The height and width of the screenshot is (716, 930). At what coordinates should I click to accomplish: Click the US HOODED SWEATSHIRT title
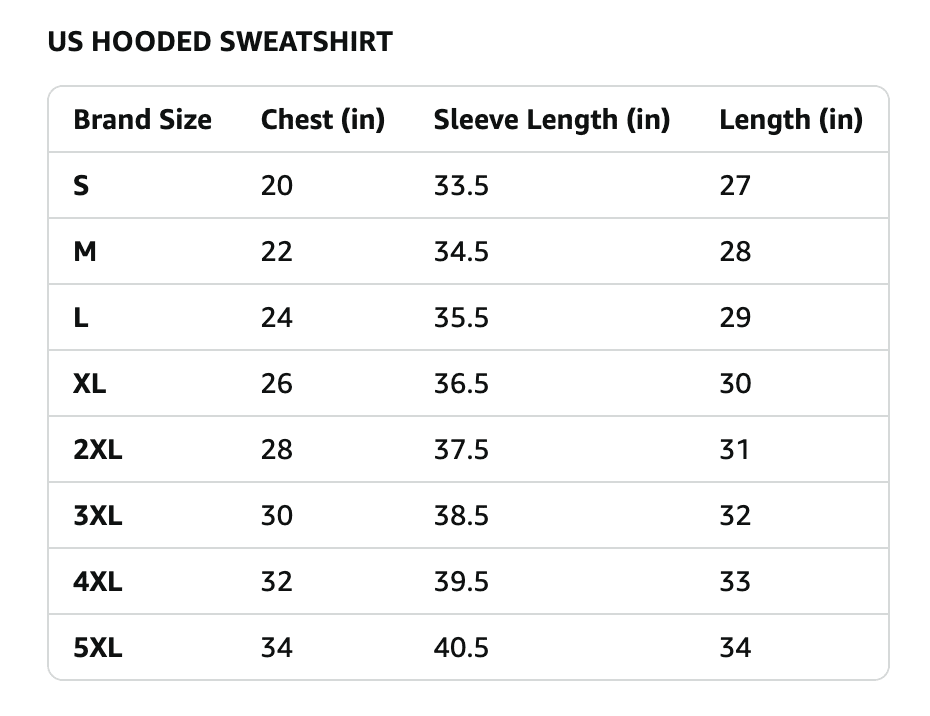pyautogui.click(x=220, y=43)
